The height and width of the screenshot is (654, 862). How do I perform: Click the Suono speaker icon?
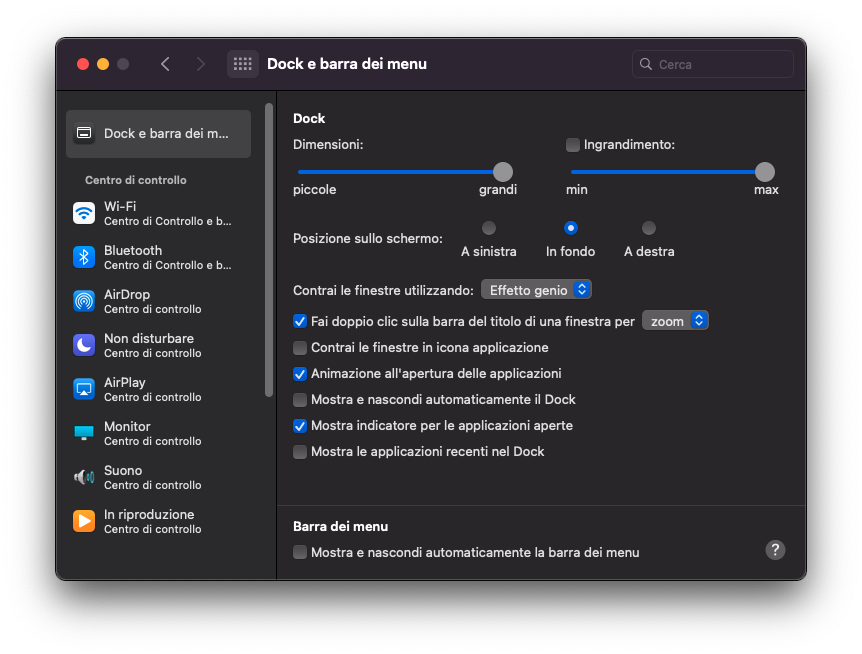coord(84,477)
